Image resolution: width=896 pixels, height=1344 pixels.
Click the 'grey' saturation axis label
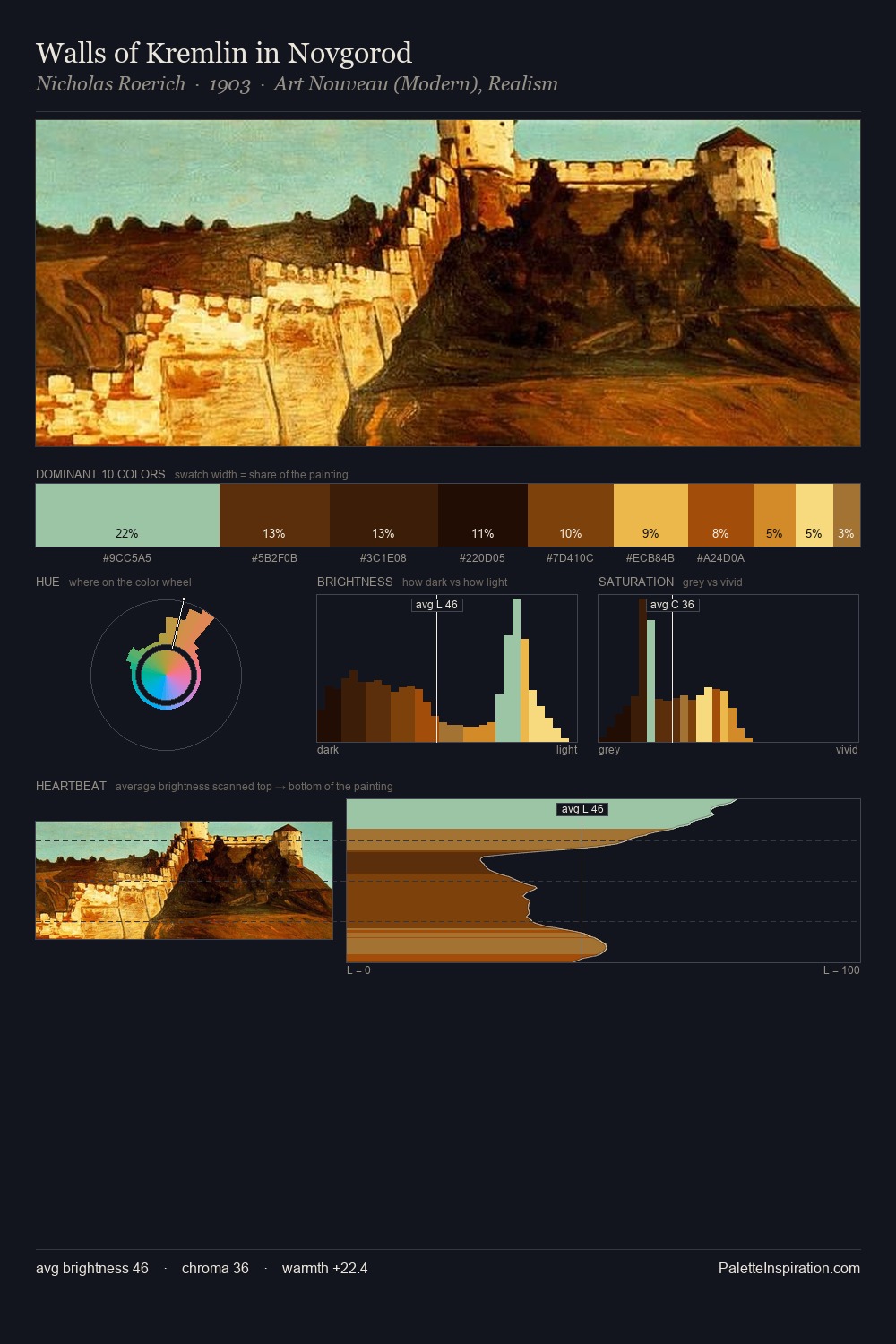point(609,750)
